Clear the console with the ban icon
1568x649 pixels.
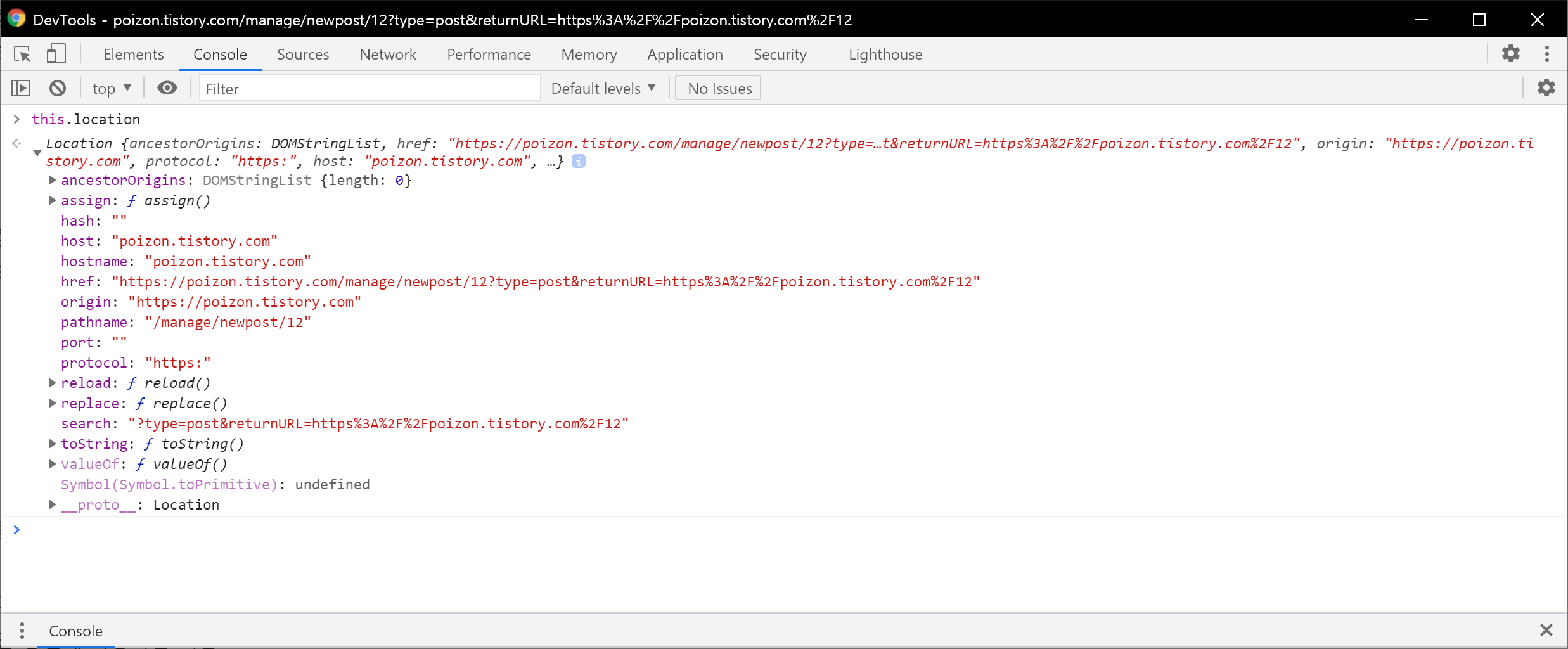coord(58,88)
